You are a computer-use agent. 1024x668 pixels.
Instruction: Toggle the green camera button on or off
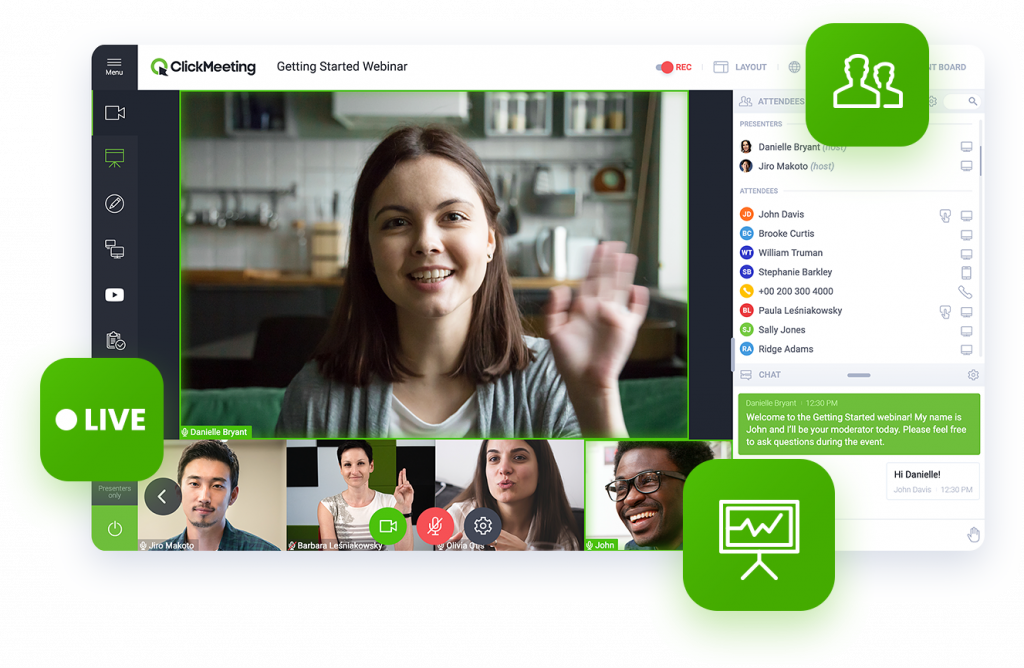[388, 526]
